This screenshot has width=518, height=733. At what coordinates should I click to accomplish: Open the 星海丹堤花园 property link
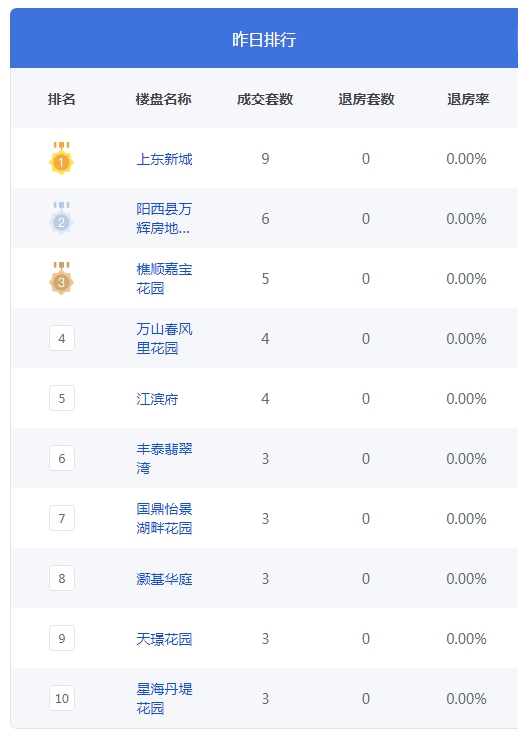tap(164, 698)
